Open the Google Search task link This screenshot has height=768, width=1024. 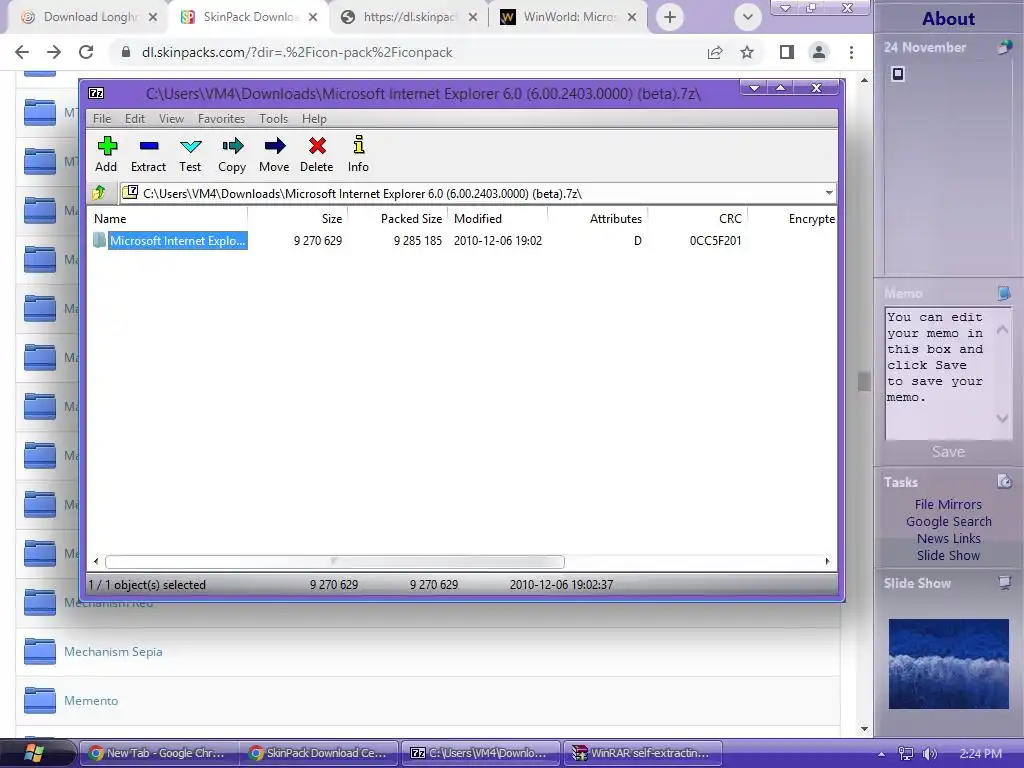click(948, 521)
